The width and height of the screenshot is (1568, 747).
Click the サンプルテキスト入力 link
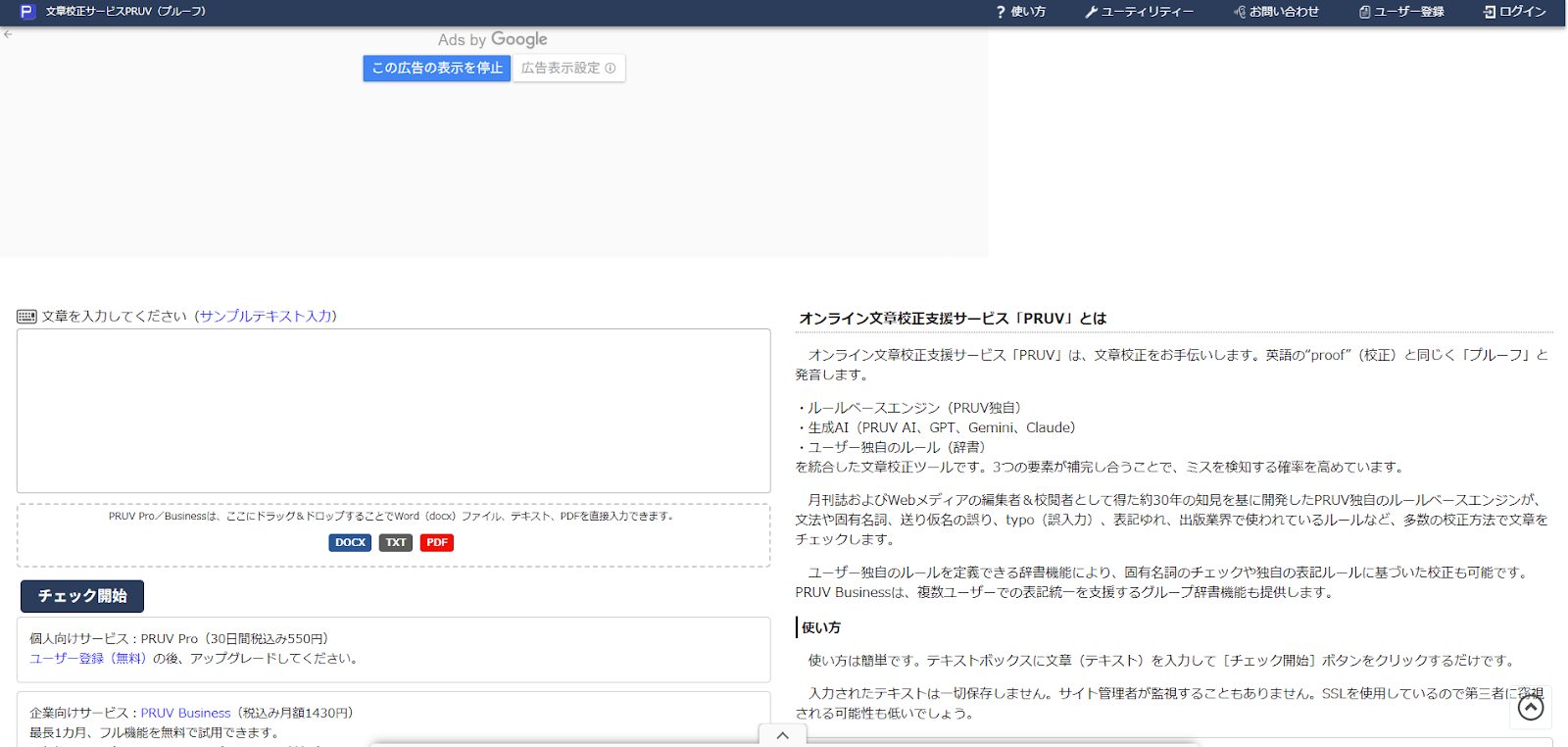click(266, 317)
